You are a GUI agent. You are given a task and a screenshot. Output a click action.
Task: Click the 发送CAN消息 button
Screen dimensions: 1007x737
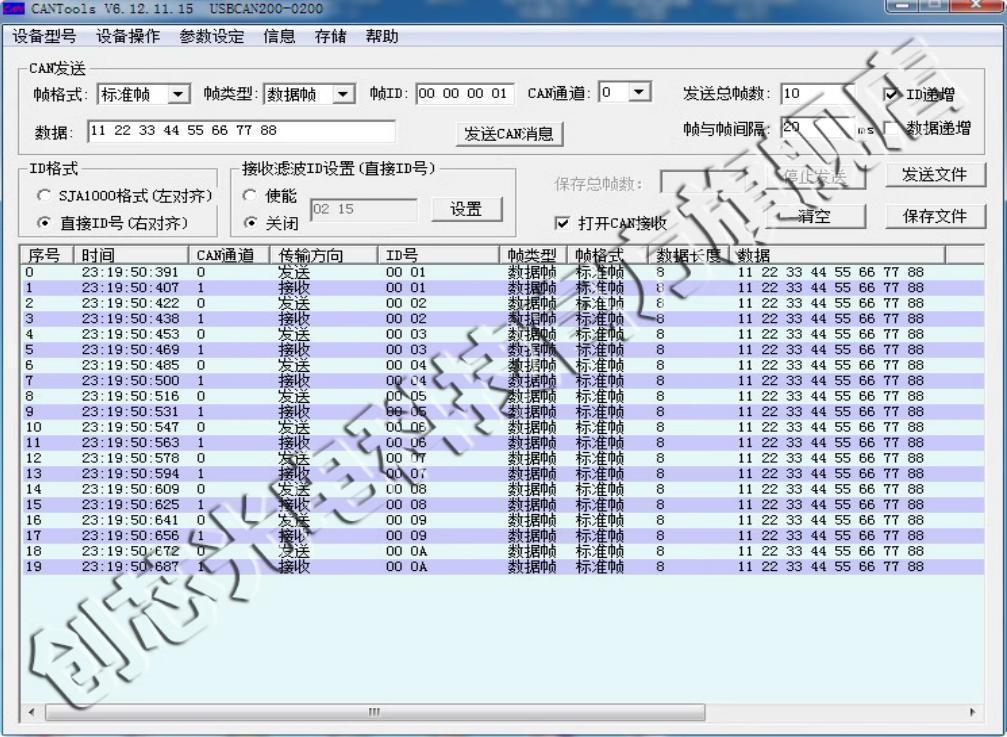tap(510, 134)
